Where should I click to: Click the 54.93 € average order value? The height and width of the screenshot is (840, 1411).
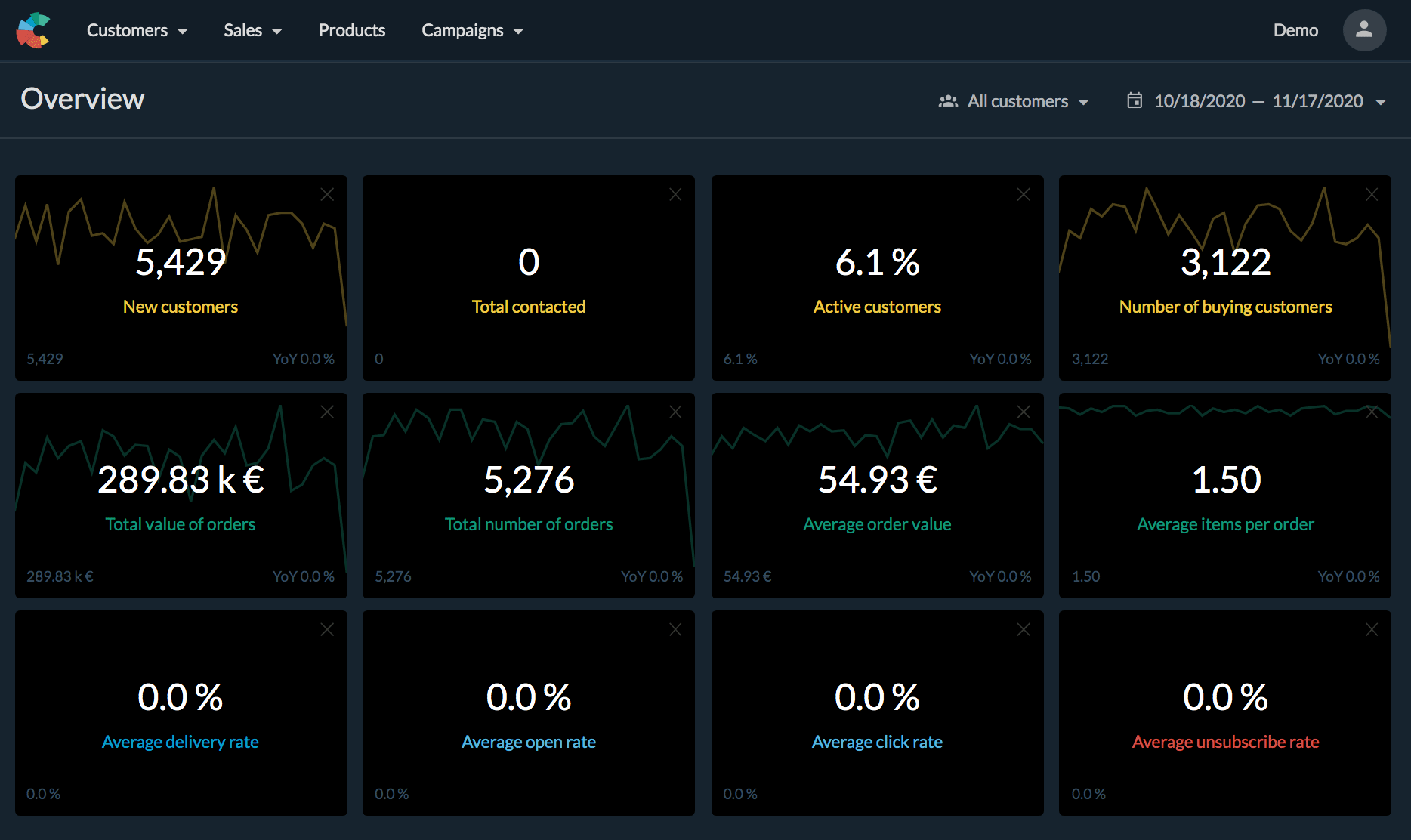[x=877, y=480]
